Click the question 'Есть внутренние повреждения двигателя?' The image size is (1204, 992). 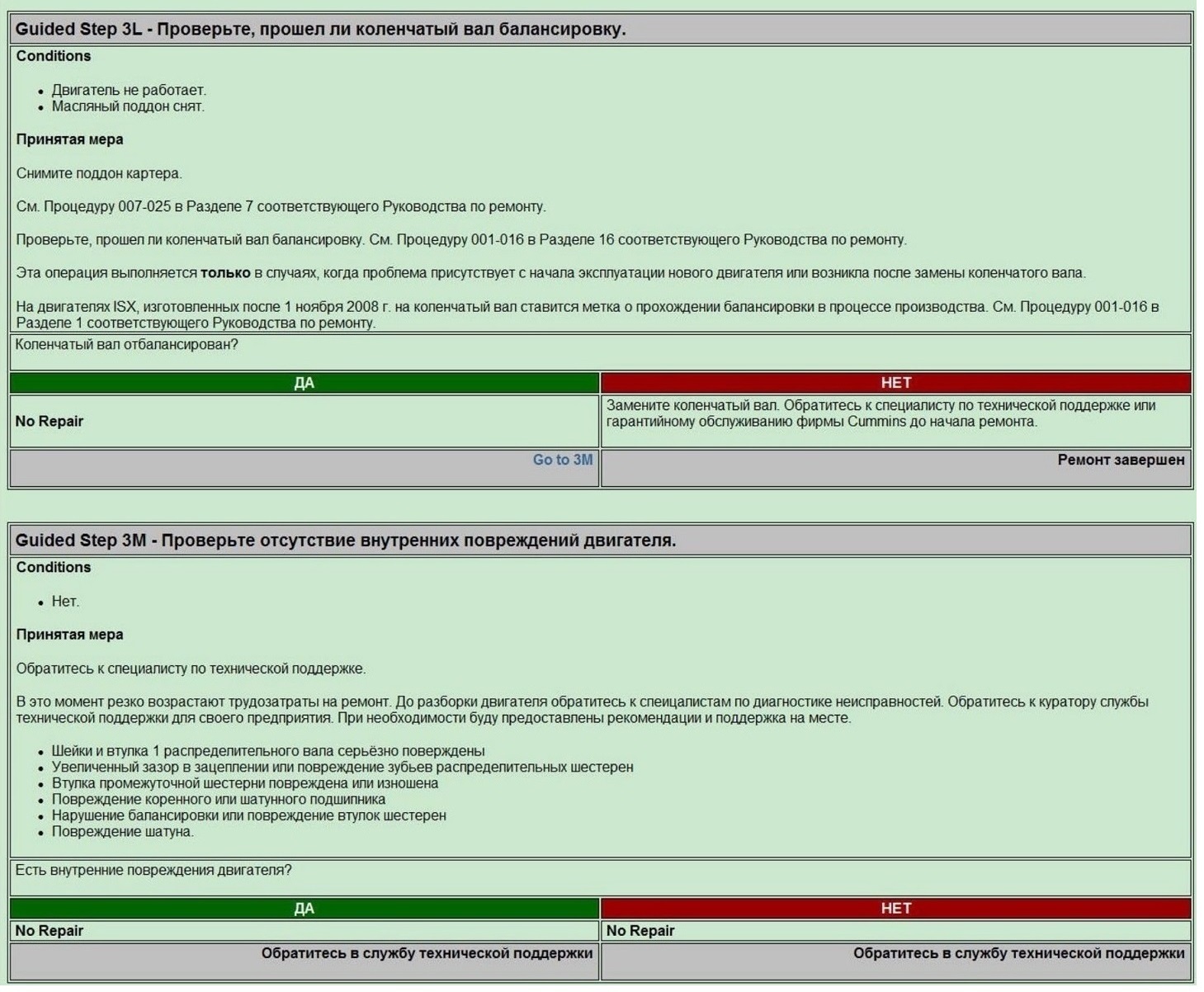[x=153, y=870]
